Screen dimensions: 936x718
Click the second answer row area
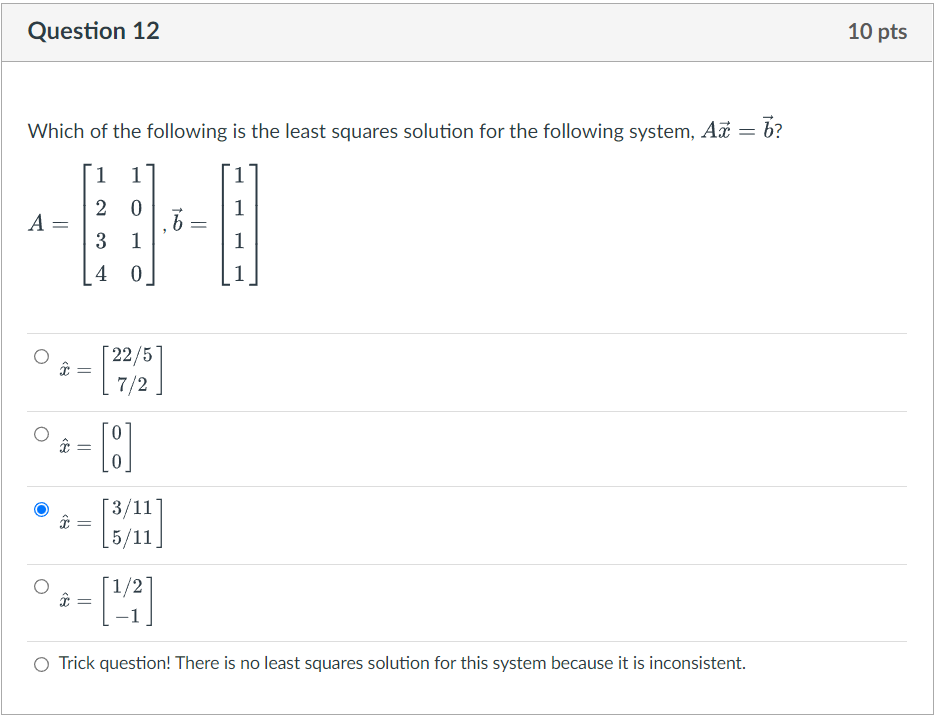click(400, 448)
